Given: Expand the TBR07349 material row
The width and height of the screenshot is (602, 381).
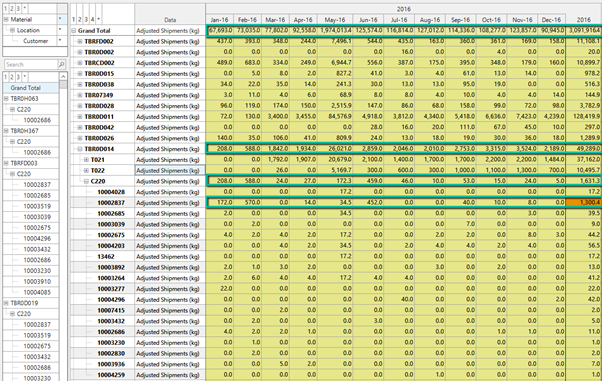Looking at the screenshot, I should (80, 95).
